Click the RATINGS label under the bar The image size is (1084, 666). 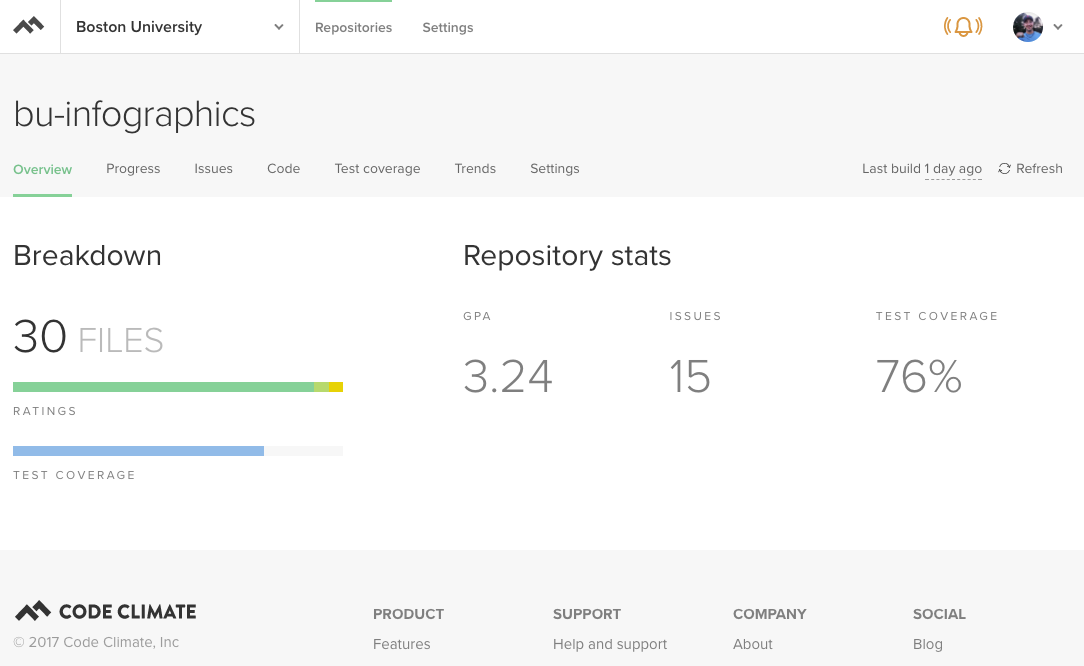tap(45, 411)
